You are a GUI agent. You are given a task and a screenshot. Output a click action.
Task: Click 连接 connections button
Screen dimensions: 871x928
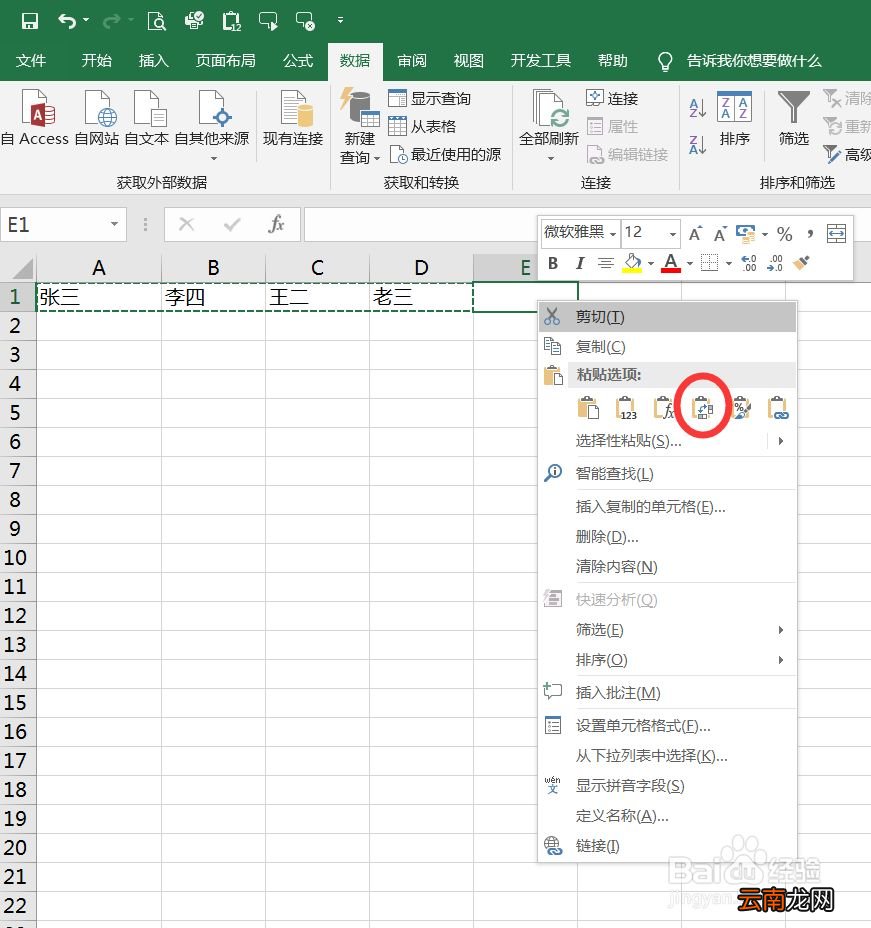[x=612, y=98]
